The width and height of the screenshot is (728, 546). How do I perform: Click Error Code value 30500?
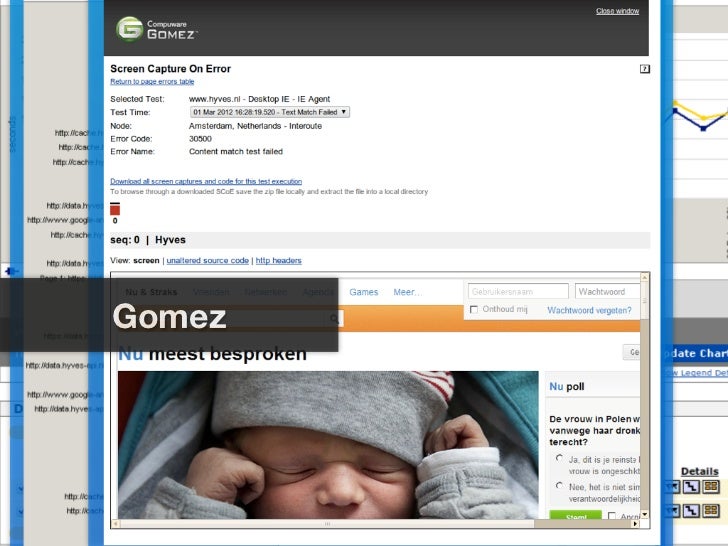coord(200,139)
